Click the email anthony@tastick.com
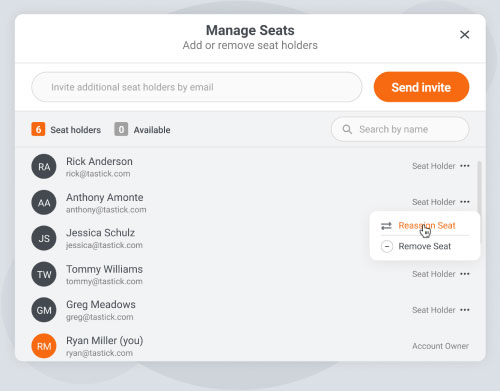The image size is (500, 391). (106, 210)
